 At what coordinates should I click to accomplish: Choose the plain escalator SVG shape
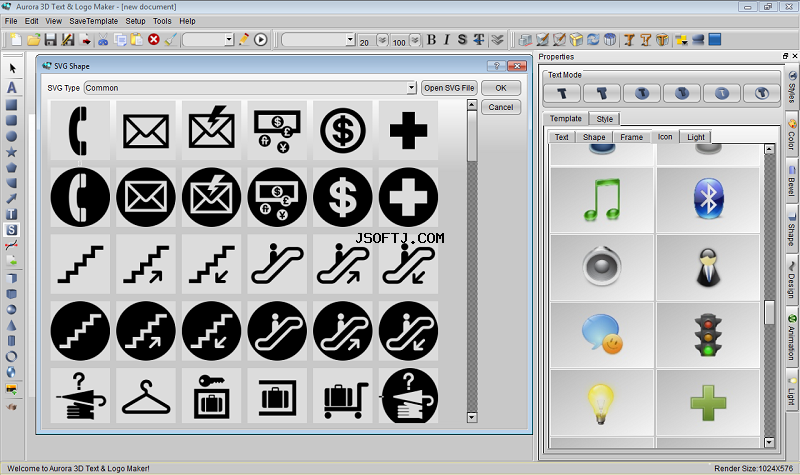click(x=277, y=264)
